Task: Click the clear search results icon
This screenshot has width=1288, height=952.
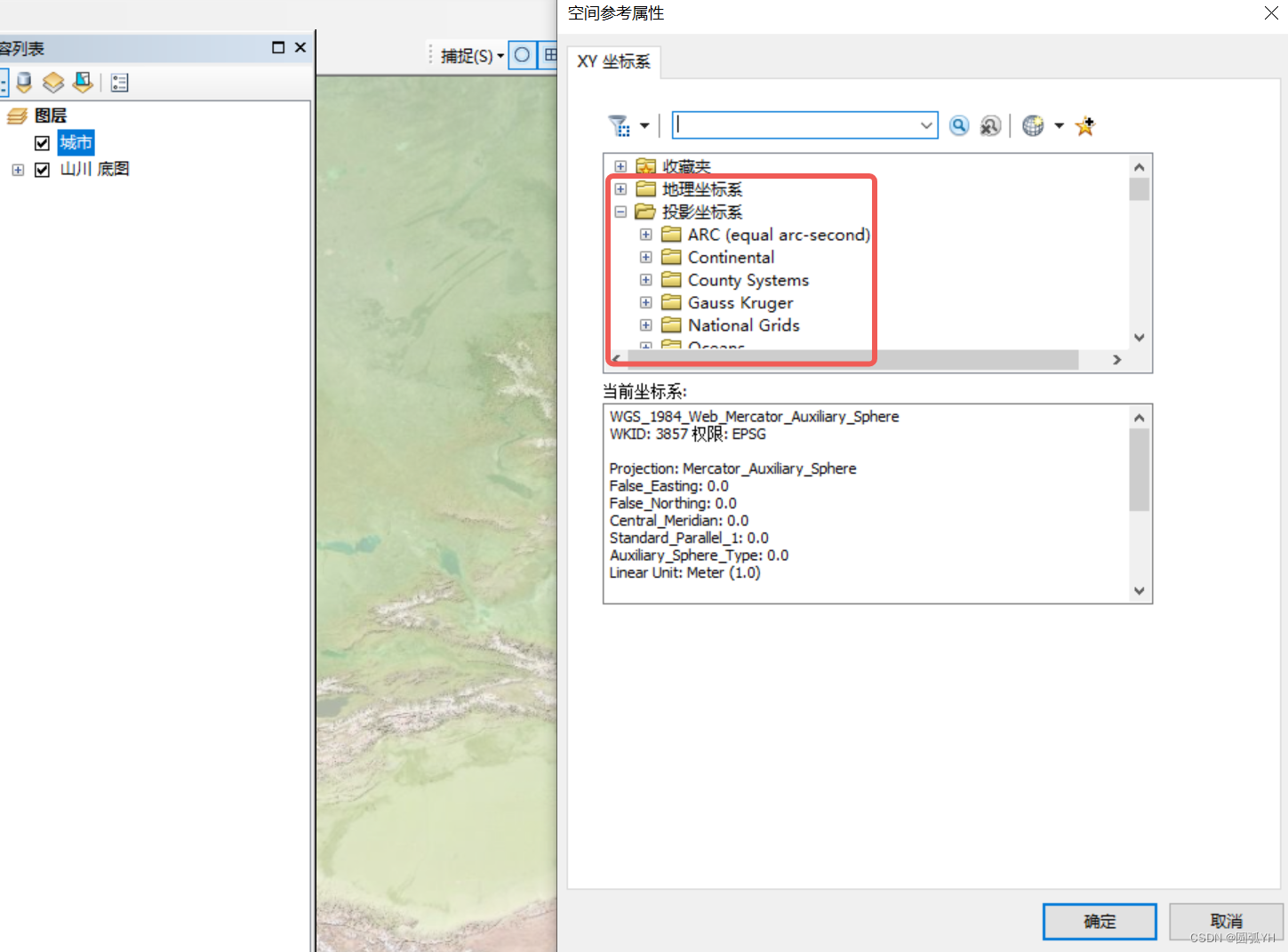Action: click(x=990, y=125)
